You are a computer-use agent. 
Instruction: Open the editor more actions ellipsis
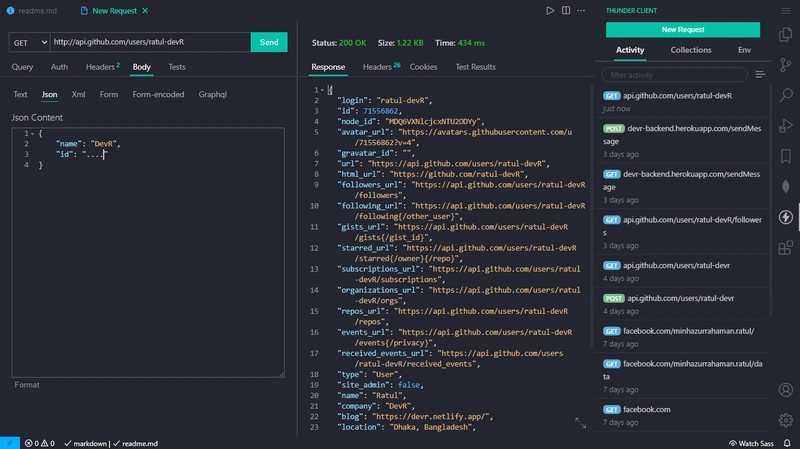coord(581,10)
